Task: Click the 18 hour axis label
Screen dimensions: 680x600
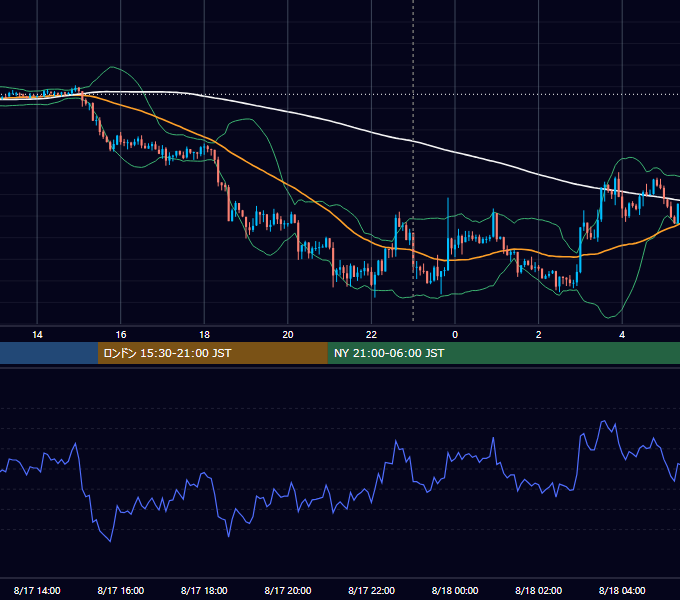Action: [x=204, y=335]
